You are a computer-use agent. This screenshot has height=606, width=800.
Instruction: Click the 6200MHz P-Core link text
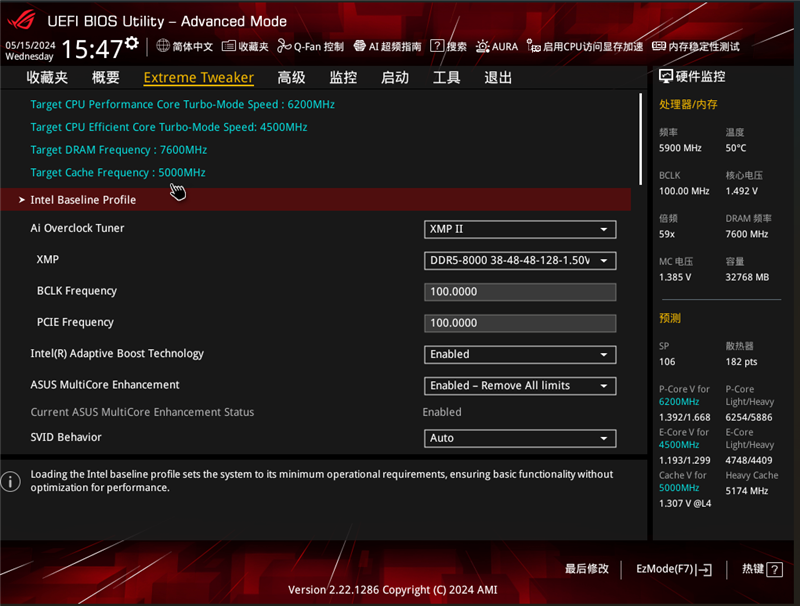pos(679,401)
